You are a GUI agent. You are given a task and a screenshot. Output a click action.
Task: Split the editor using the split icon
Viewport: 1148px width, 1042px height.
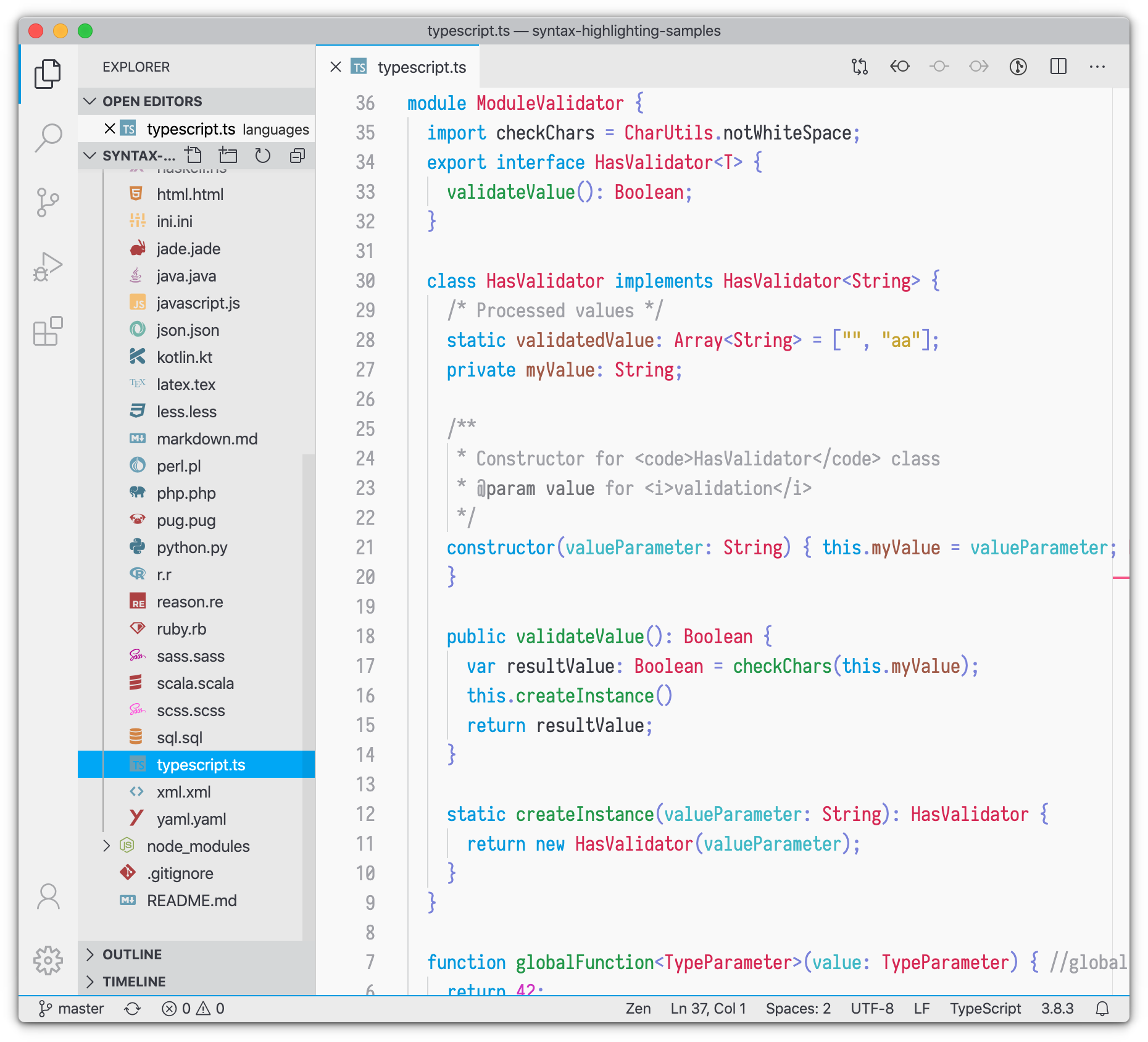tap(1059, 67)
